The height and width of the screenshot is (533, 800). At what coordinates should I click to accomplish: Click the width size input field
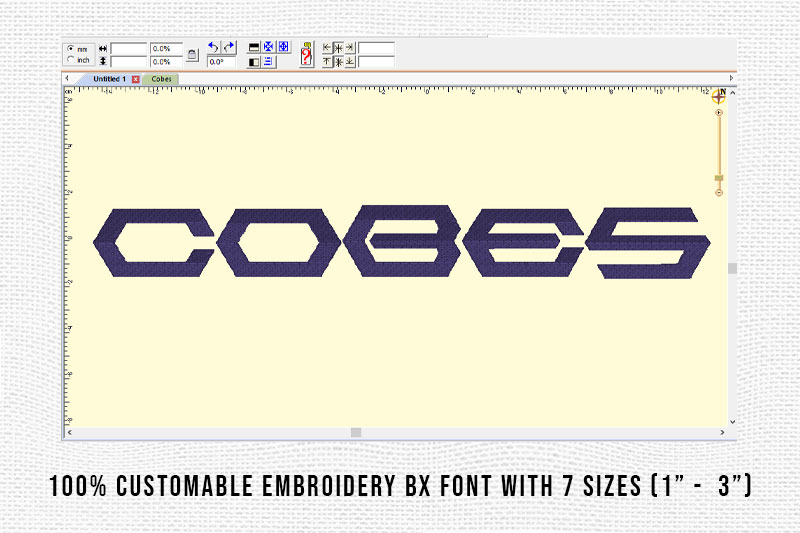[x=129, y=49]
